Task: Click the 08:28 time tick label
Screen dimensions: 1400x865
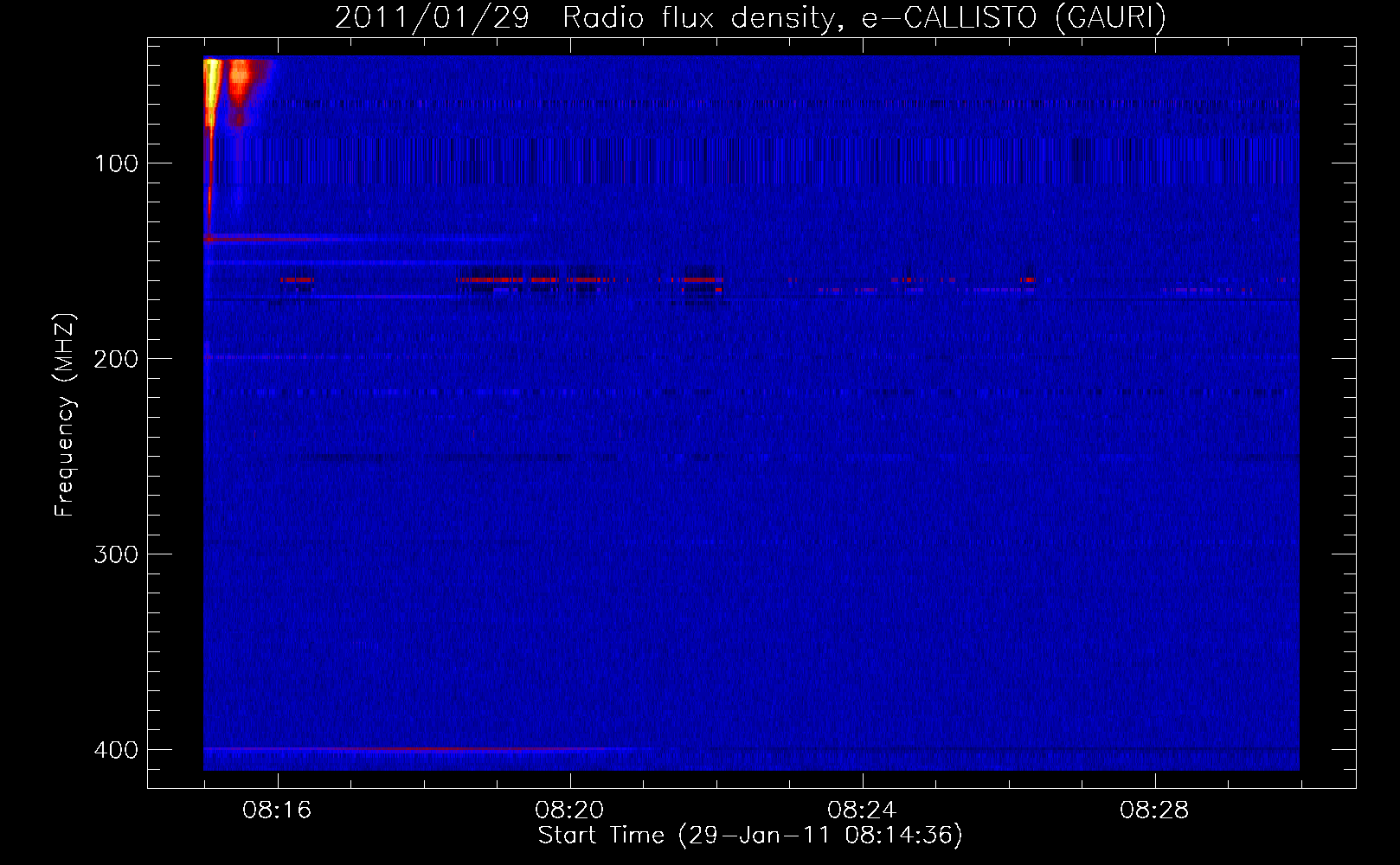Action: click(x=1154, y=811)
